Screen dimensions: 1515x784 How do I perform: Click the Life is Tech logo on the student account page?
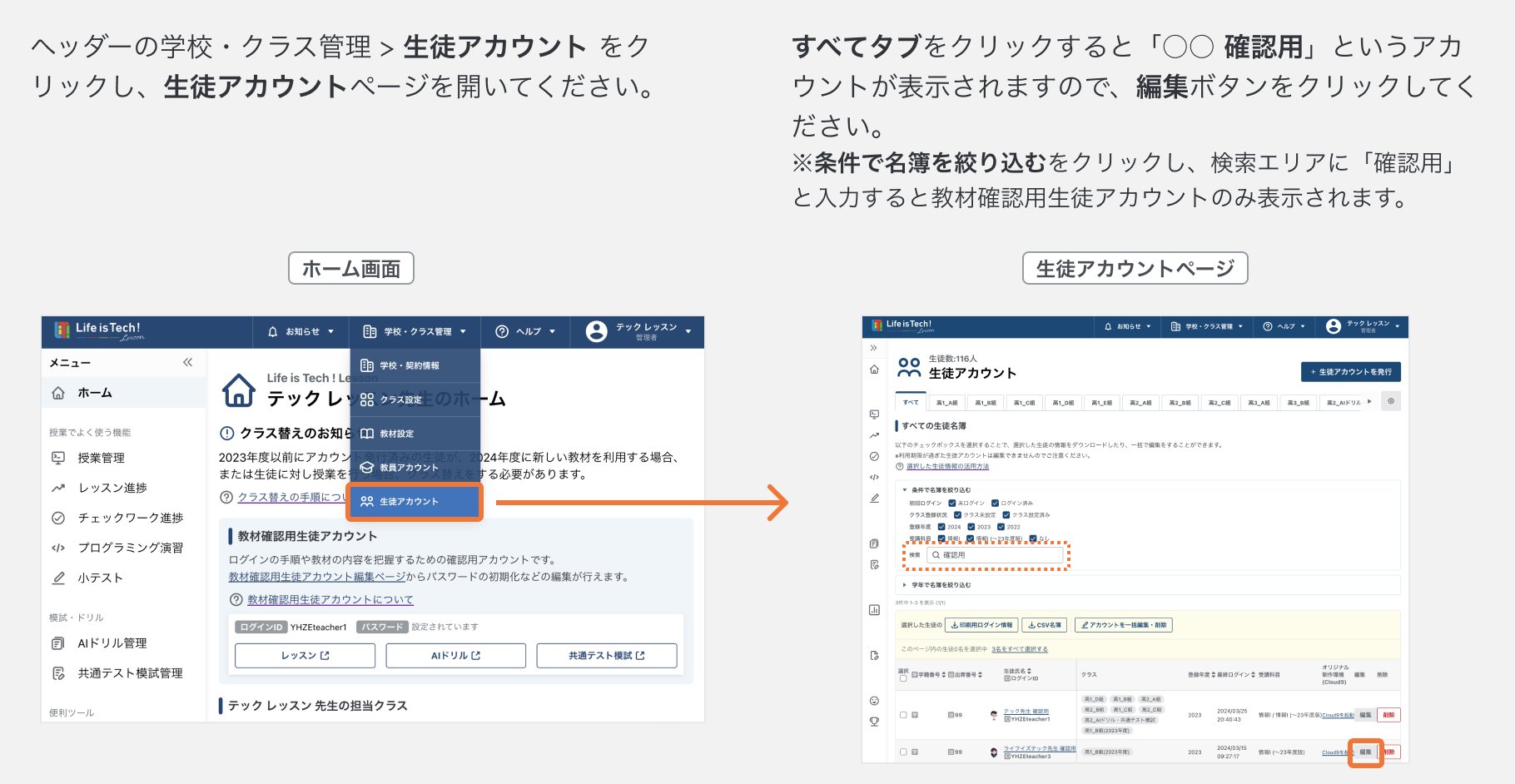903,325
